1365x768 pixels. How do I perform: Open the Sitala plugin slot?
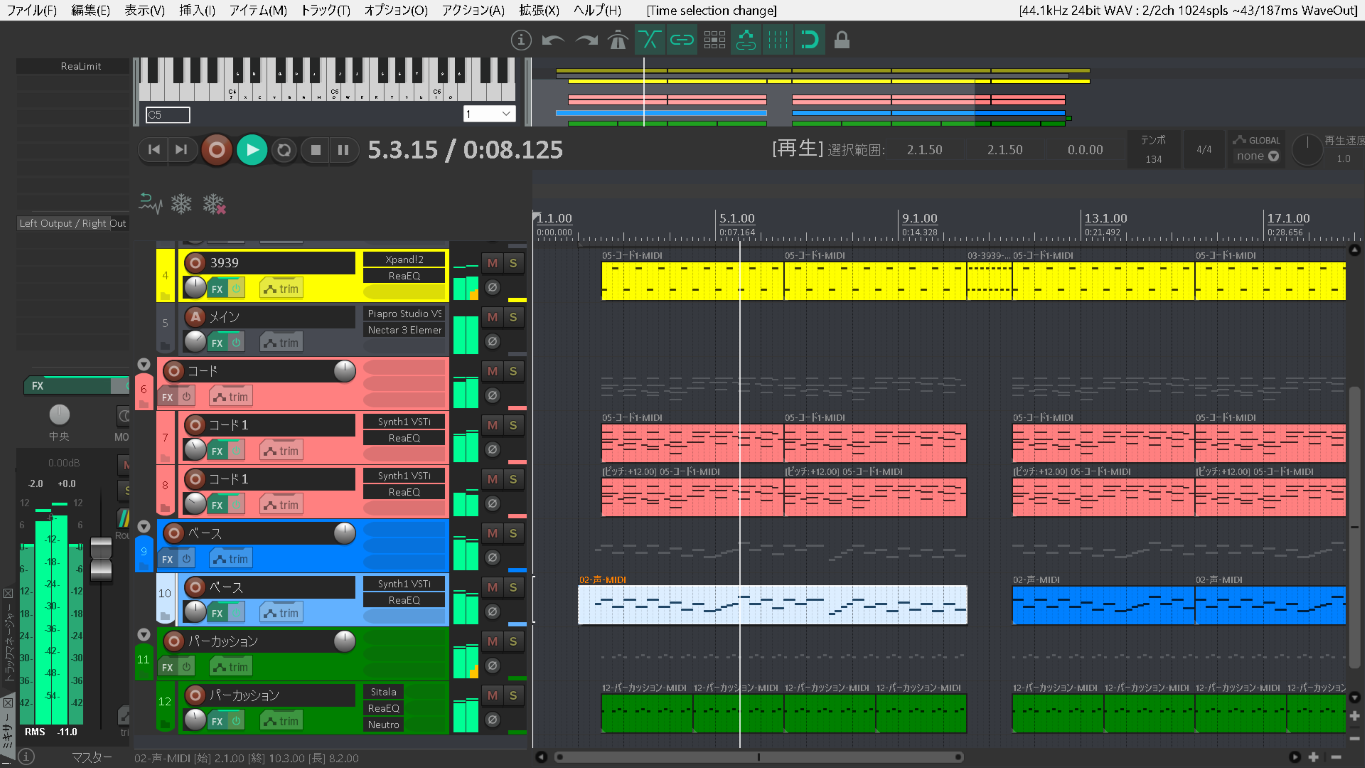tap(383, 691)
